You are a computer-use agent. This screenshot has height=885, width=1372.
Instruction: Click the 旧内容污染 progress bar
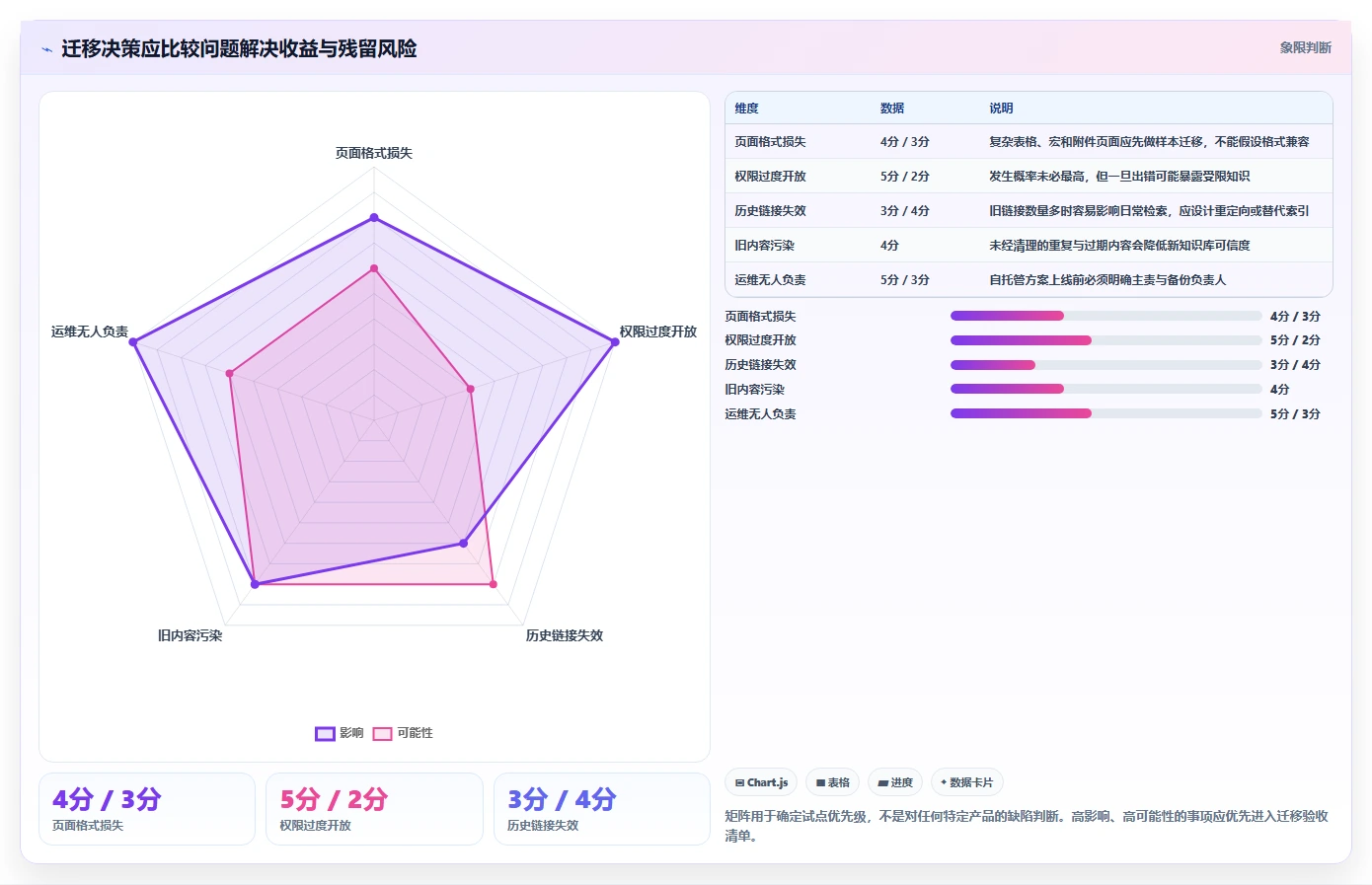(1105, 389)
